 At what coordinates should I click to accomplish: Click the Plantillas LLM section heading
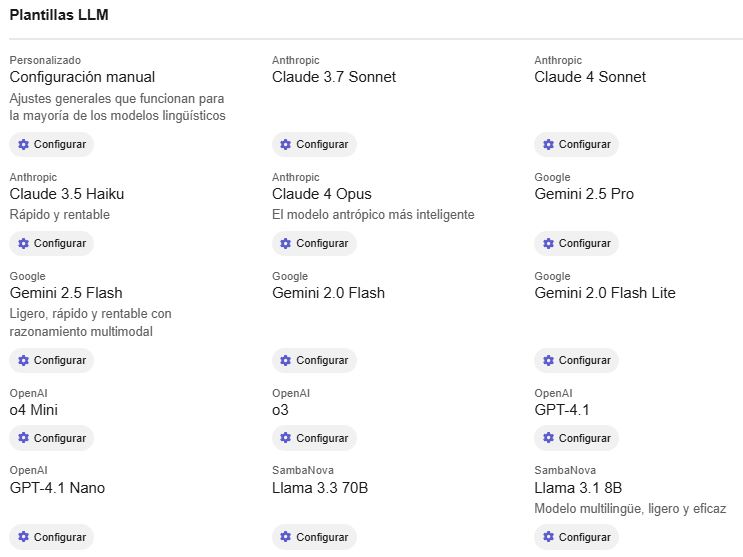tap(59, 15)
